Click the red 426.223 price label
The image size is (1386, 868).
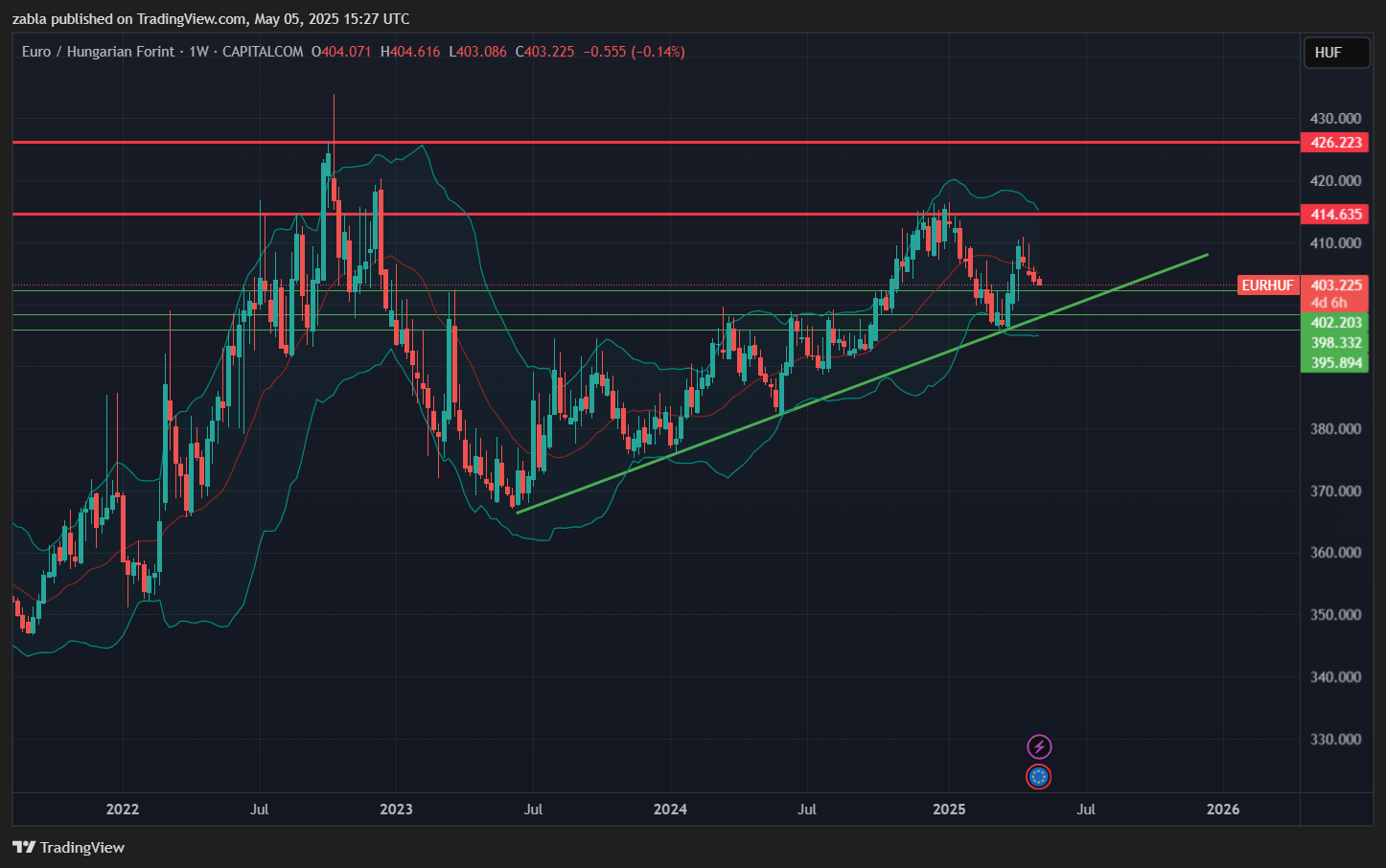1335,143
